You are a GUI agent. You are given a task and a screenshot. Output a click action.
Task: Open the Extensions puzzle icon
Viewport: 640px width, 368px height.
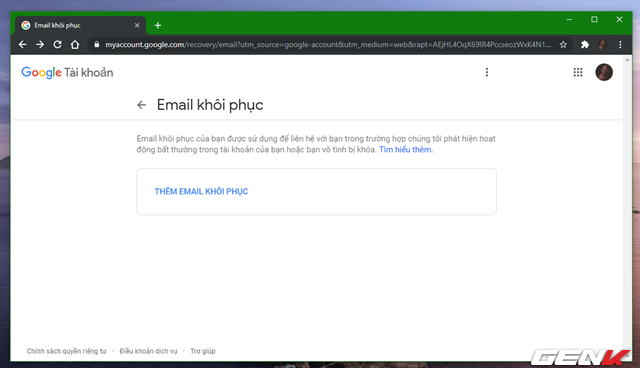585,44
